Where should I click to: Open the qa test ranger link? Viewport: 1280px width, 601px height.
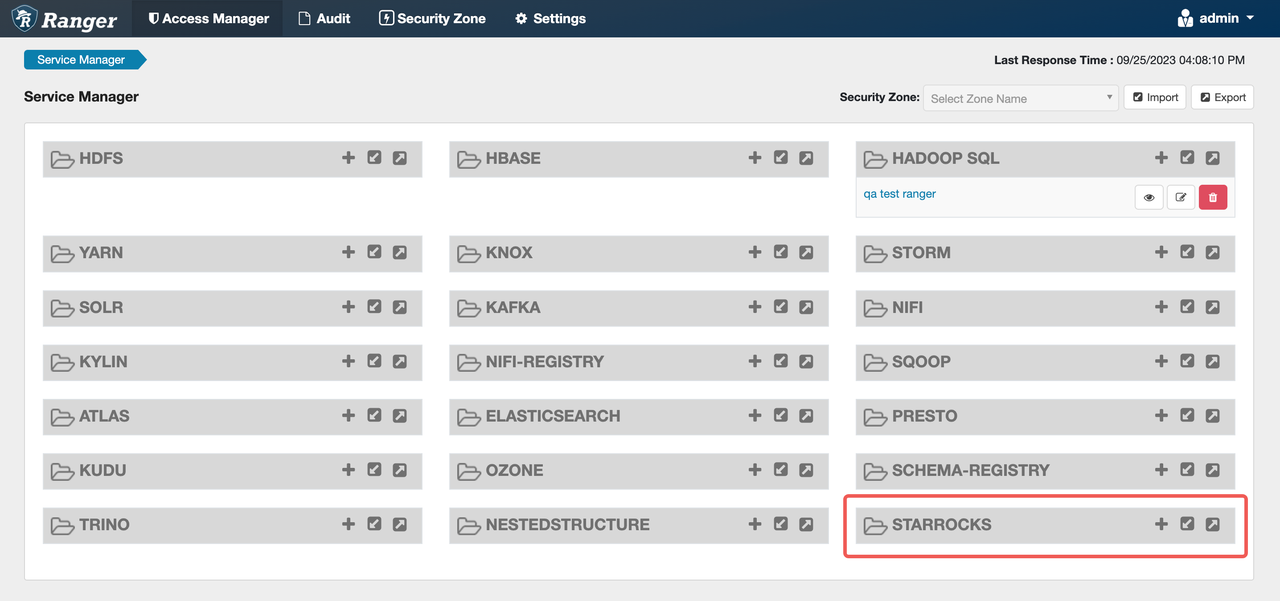point(900,194)
